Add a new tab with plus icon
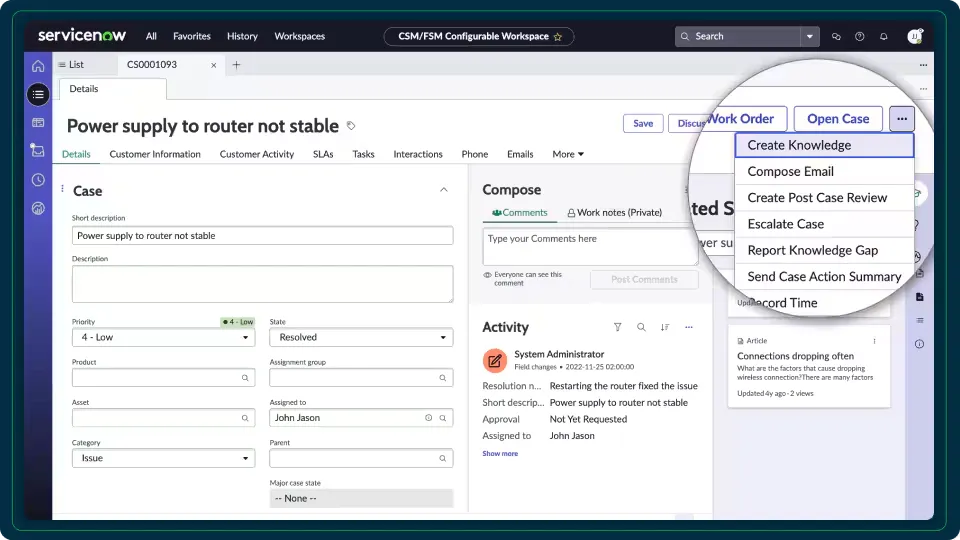Screen dimensions: 960x540 tap(236, 64)
